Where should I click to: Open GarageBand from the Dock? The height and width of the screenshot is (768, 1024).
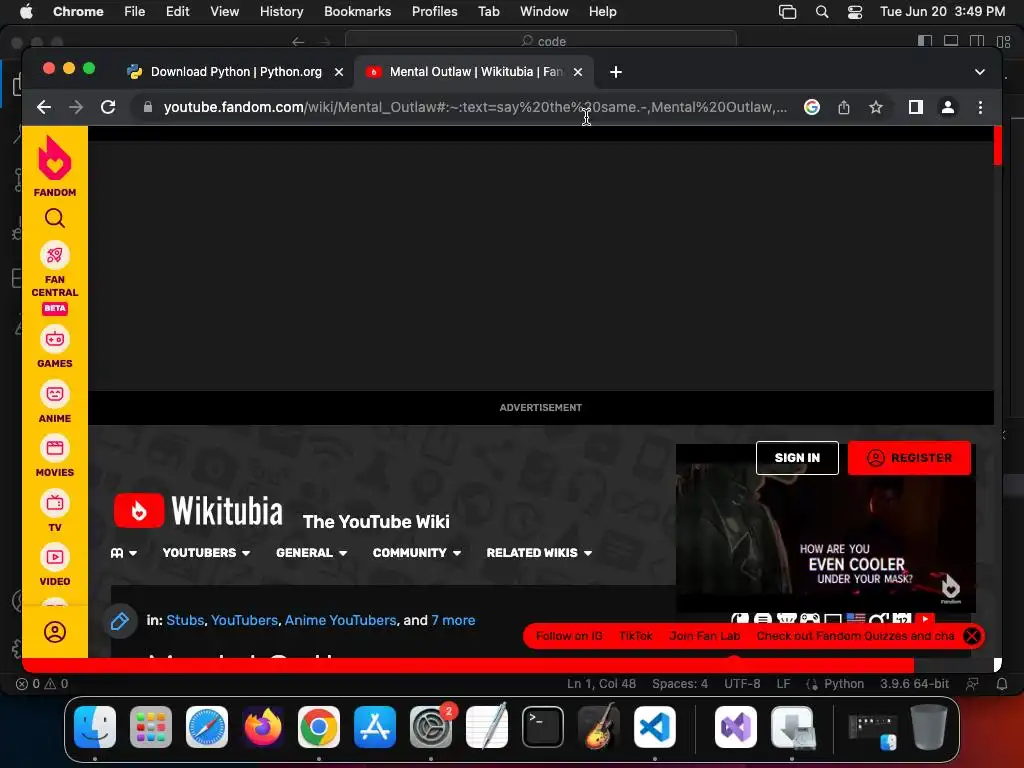599,726
